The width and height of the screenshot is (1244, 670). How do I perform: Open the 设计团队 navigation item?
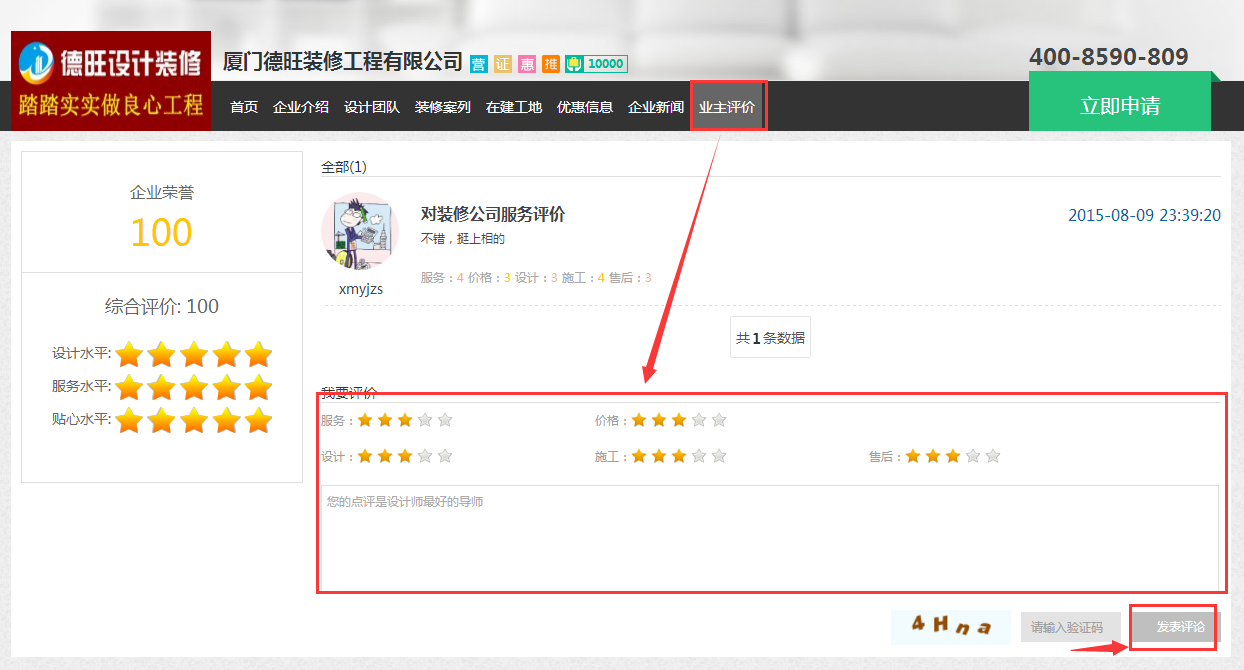coord(371,107)
